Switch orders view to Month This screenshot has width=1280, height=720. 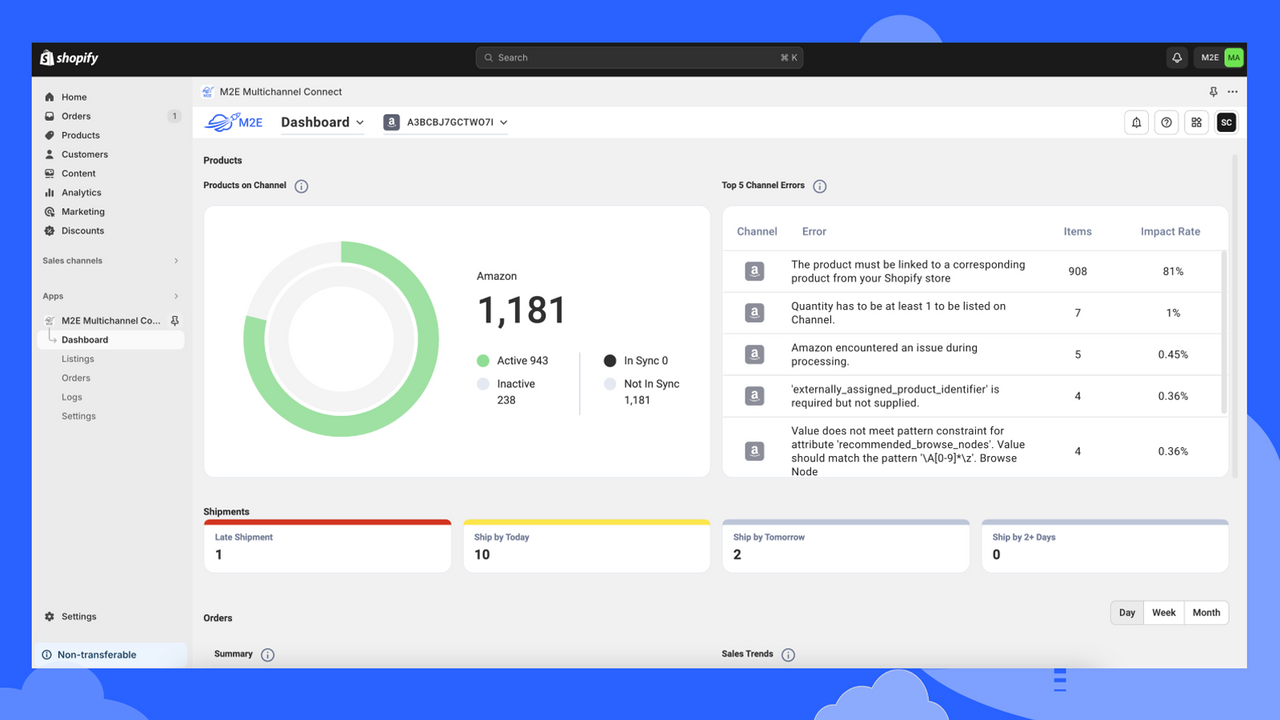1206,613
